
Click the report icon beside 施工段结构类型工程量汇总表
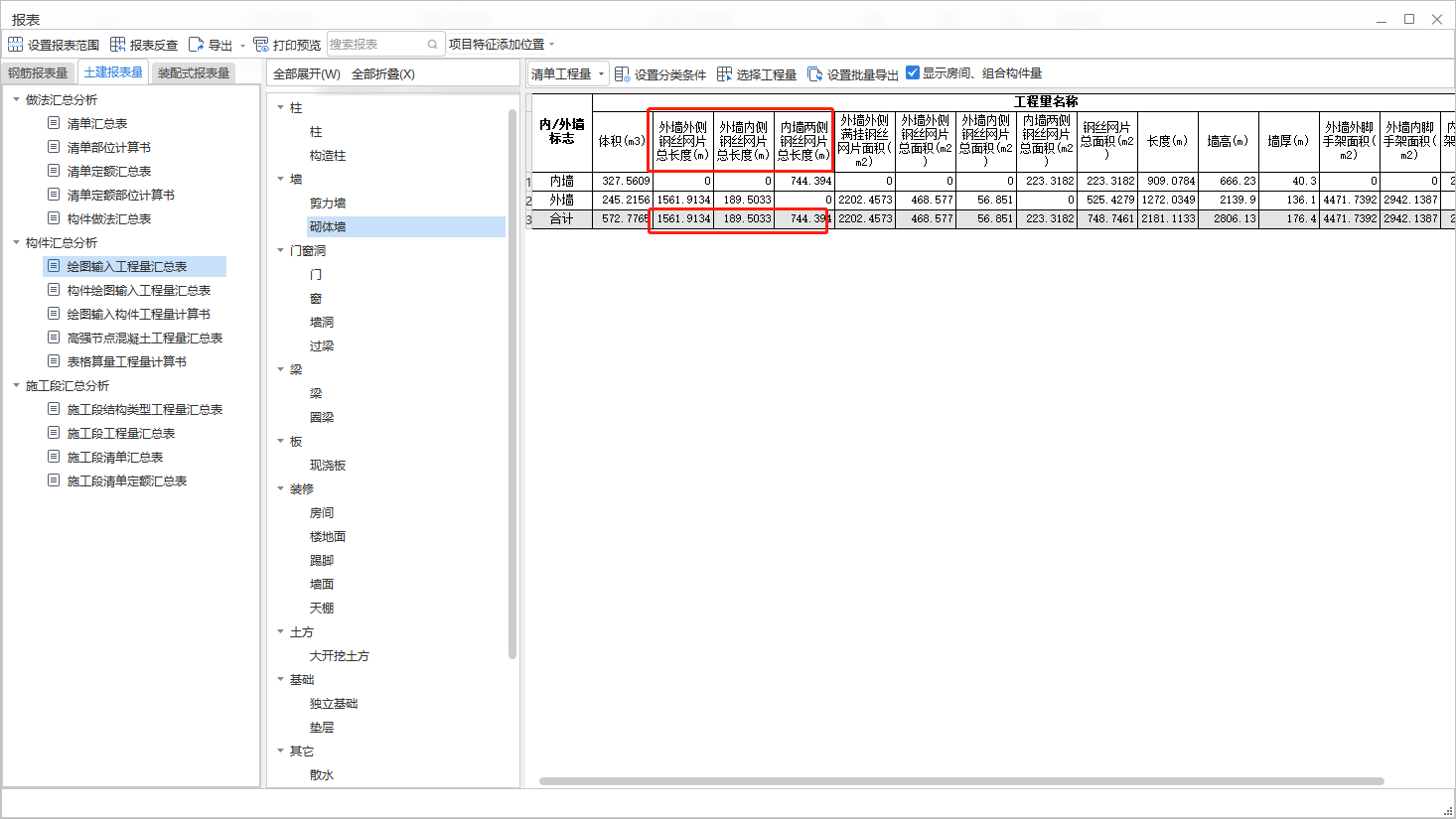click(x=54, y=409)
